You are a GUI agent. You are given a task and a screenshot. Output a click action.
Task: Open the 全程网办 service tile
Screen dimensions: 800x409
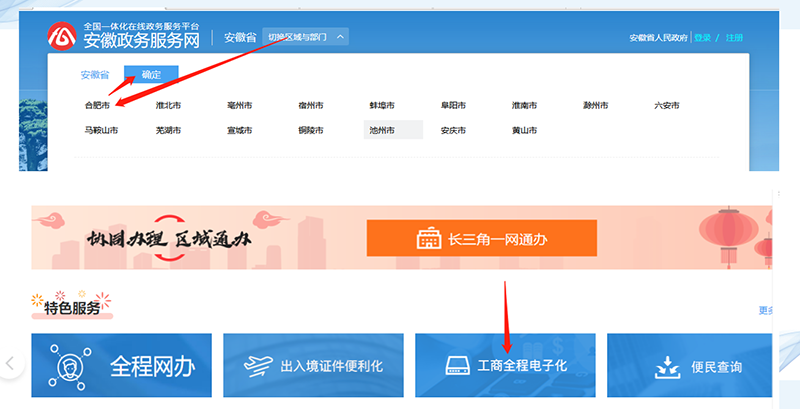(x=121, y=365)
